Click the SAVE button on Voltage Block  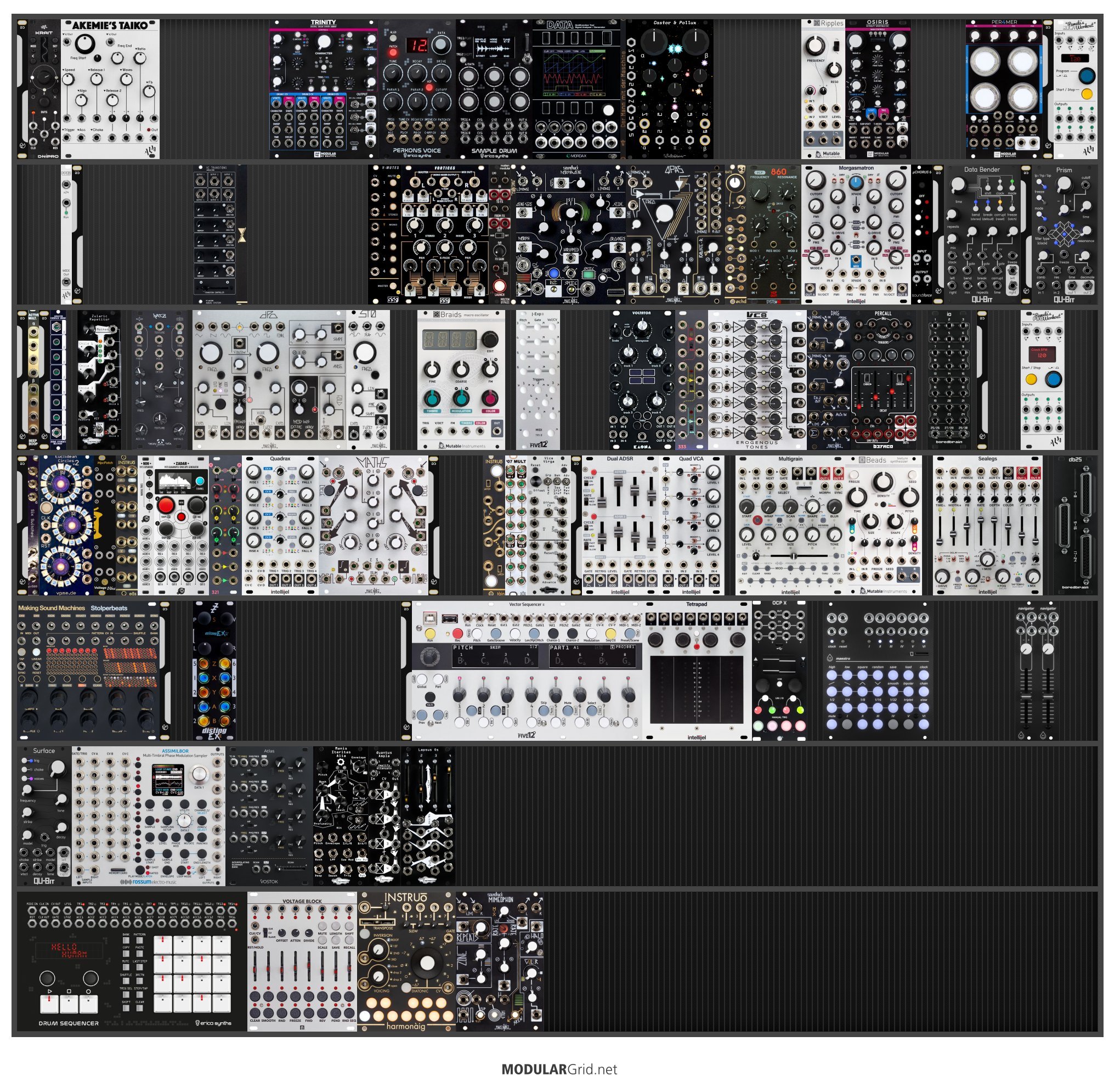pyautogui.click(x=336, y=939)
